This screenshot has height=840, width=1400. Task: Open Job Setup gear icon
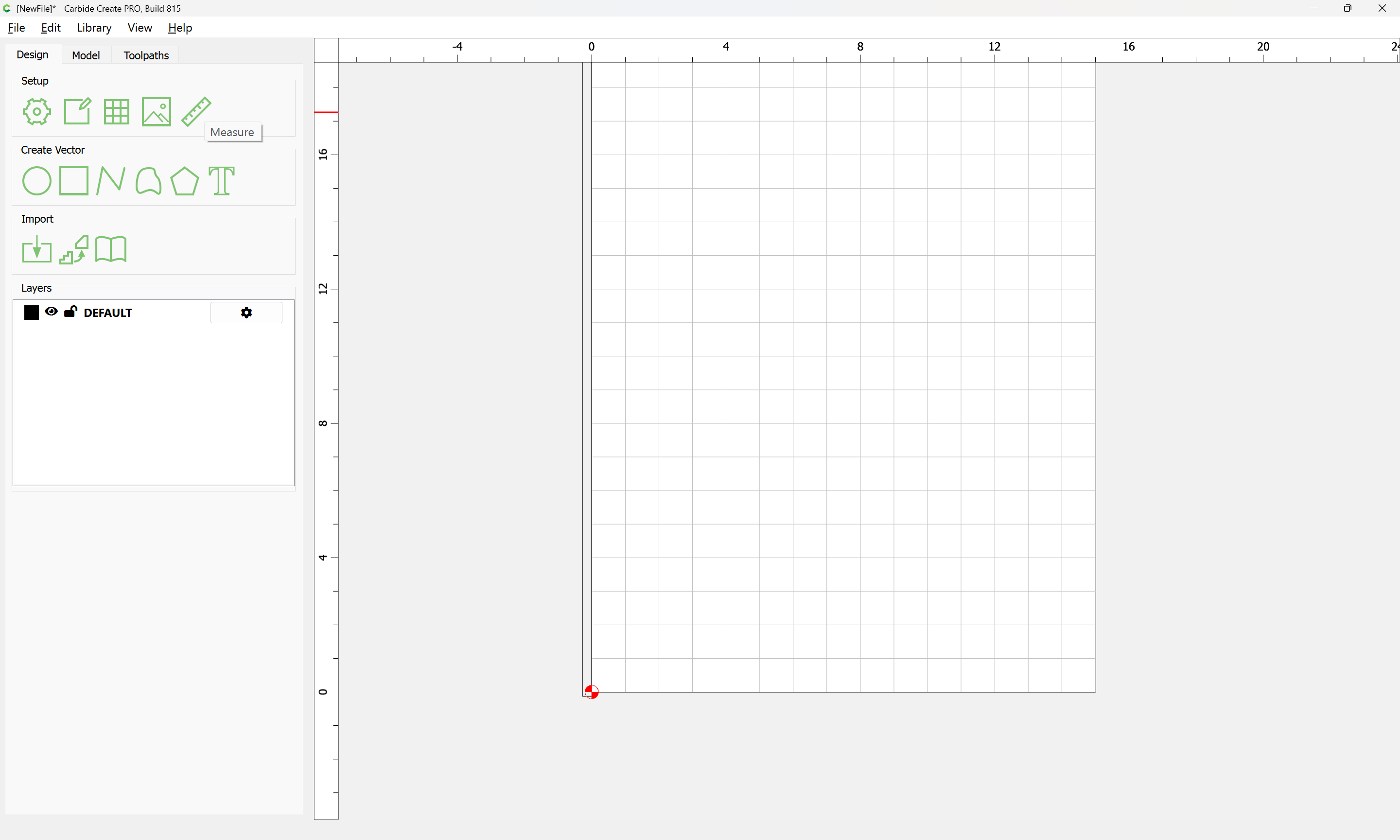(37, 111)
